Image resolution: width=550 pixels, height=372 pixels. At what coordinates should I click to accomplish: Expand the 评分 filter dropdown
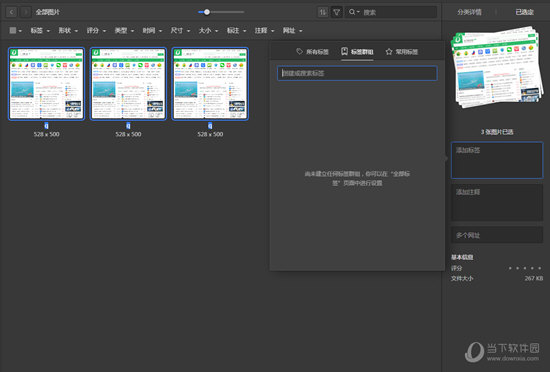(x=96, y=31)
